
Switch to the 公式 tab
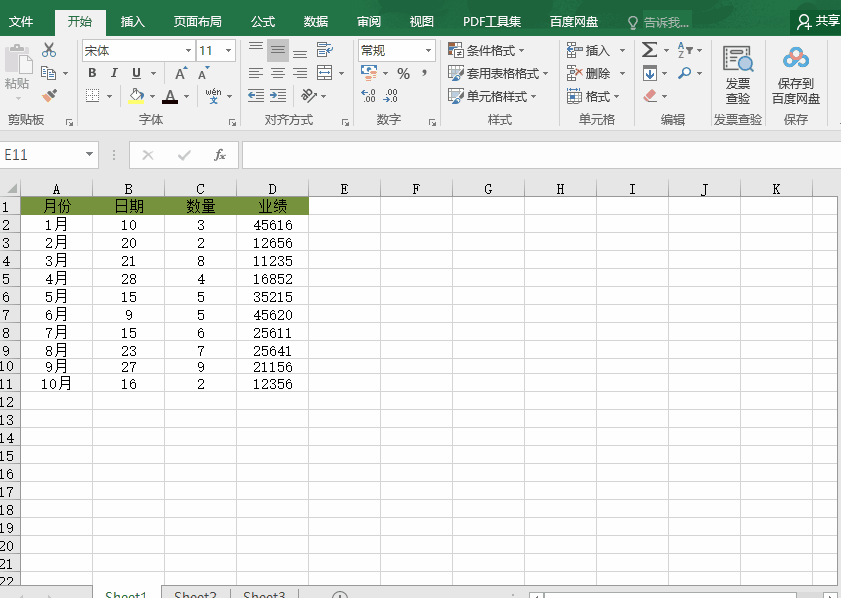(x=263, y=21)
